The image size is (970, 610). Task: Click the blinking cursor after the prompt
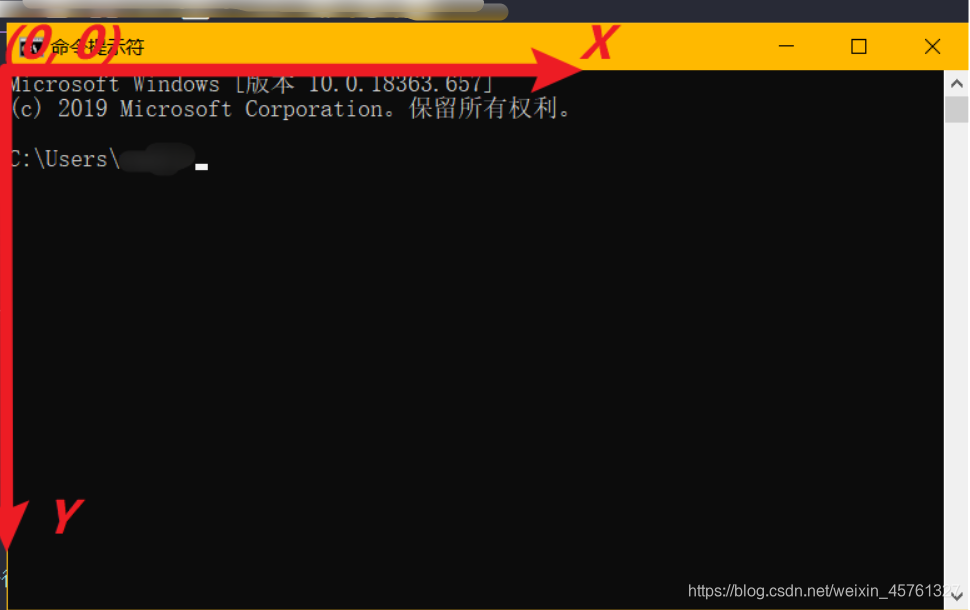(x=202, y=166)
